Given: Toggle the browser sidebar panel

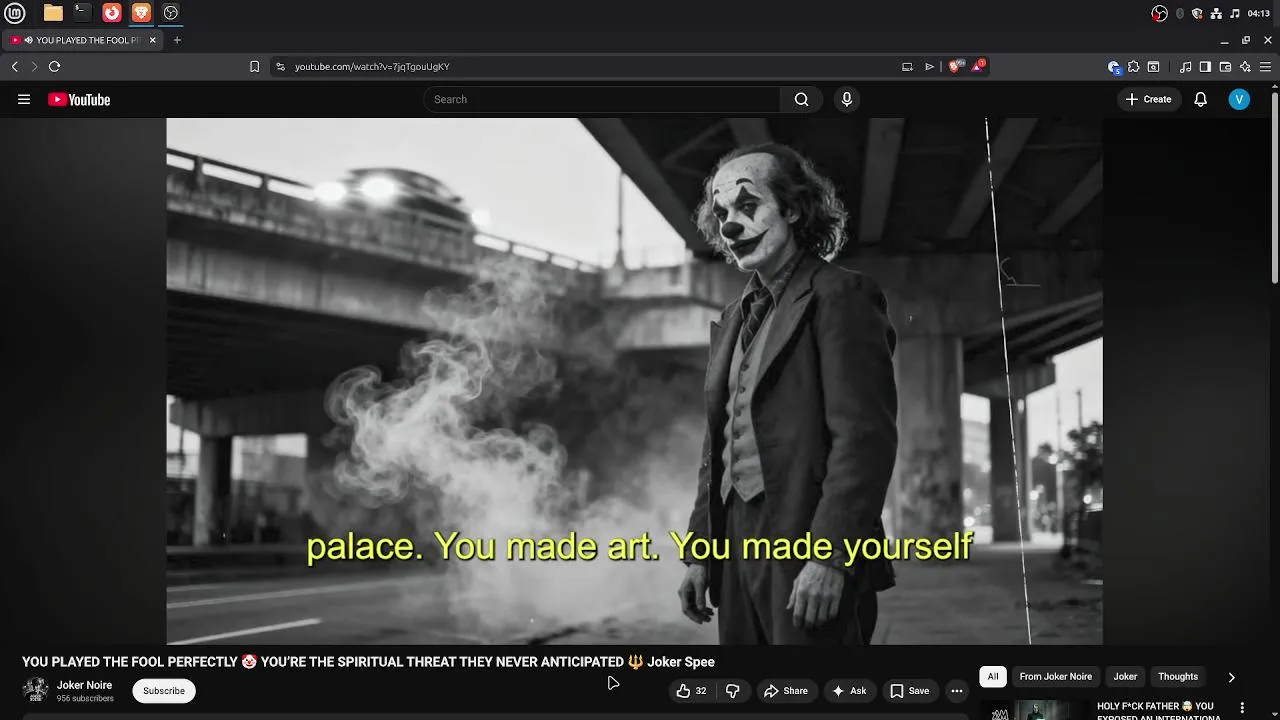Looking at the screenshot, I should [1205, 67].
